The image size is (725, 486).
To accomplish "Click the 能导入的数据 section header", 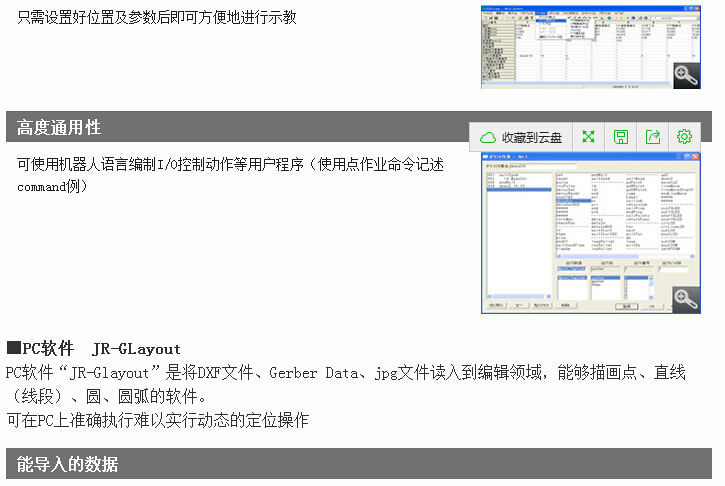I will [67, 464].
